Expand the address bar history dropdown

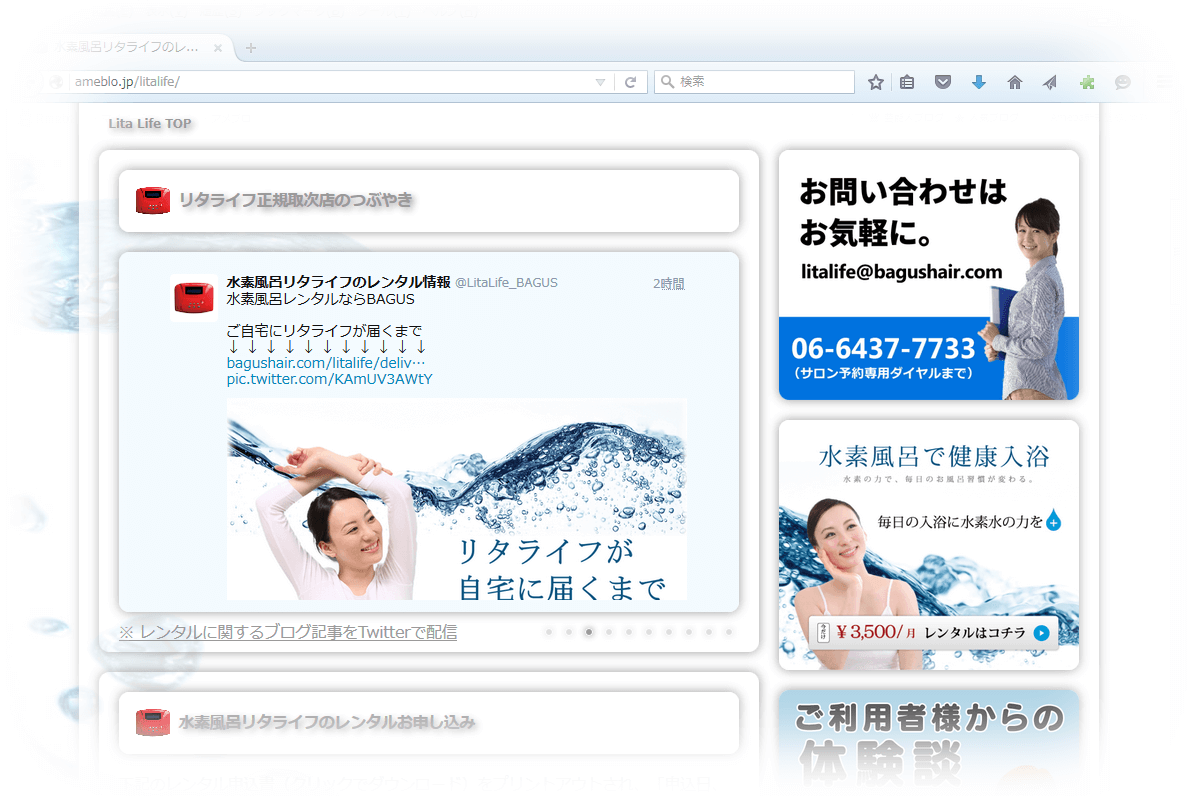point(600,82)
